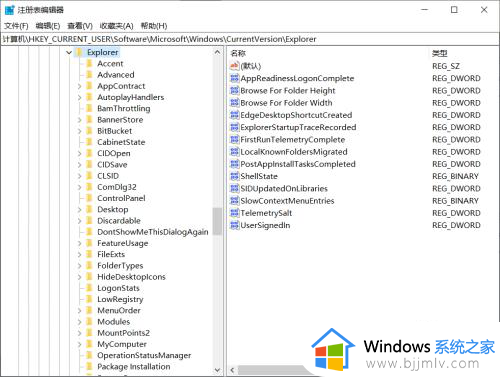Click the string icon of (默认) value
The image size is (500, 377).
tap(235, 66)
